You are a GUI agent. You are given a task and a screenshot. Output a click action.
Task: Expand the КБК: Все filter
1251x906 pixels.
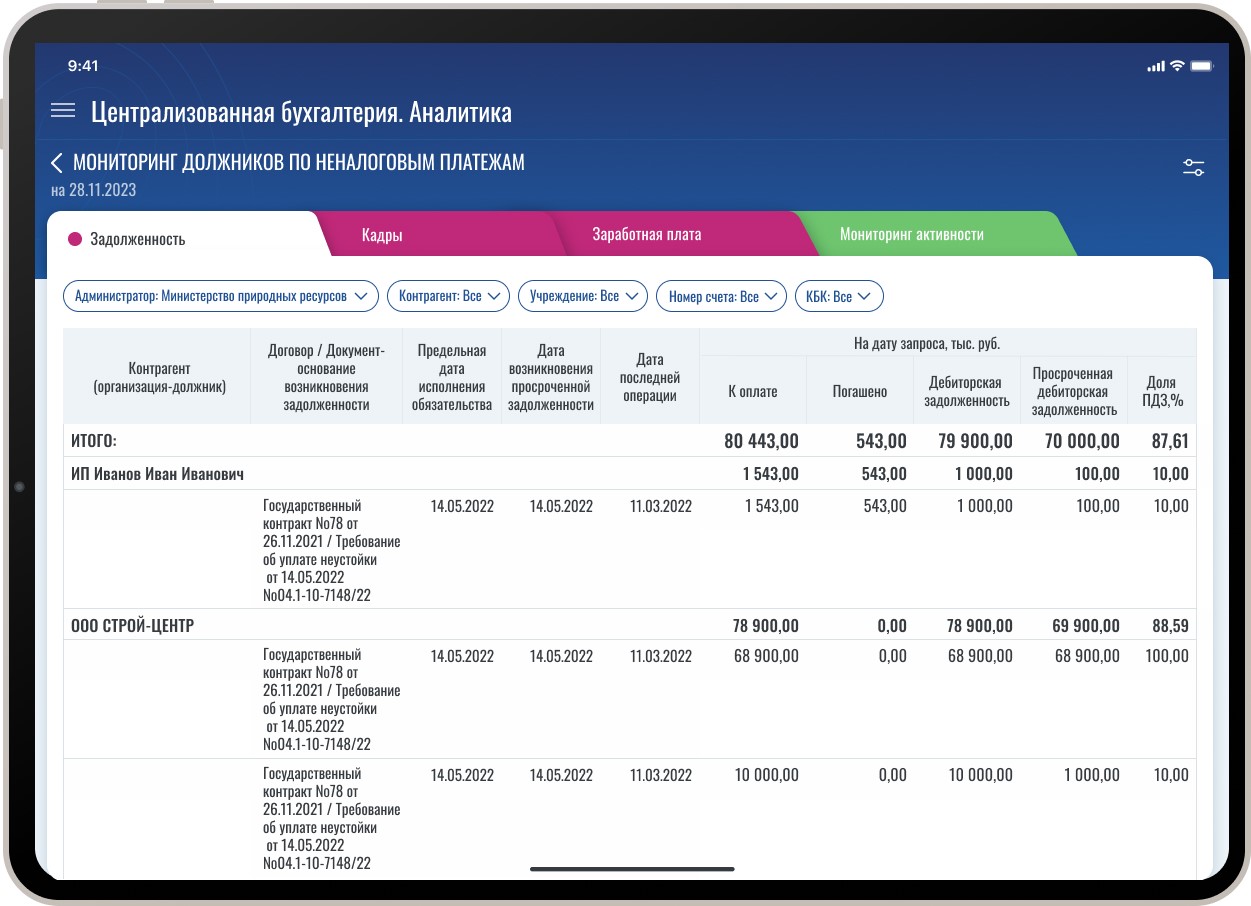tap(838, 297)
